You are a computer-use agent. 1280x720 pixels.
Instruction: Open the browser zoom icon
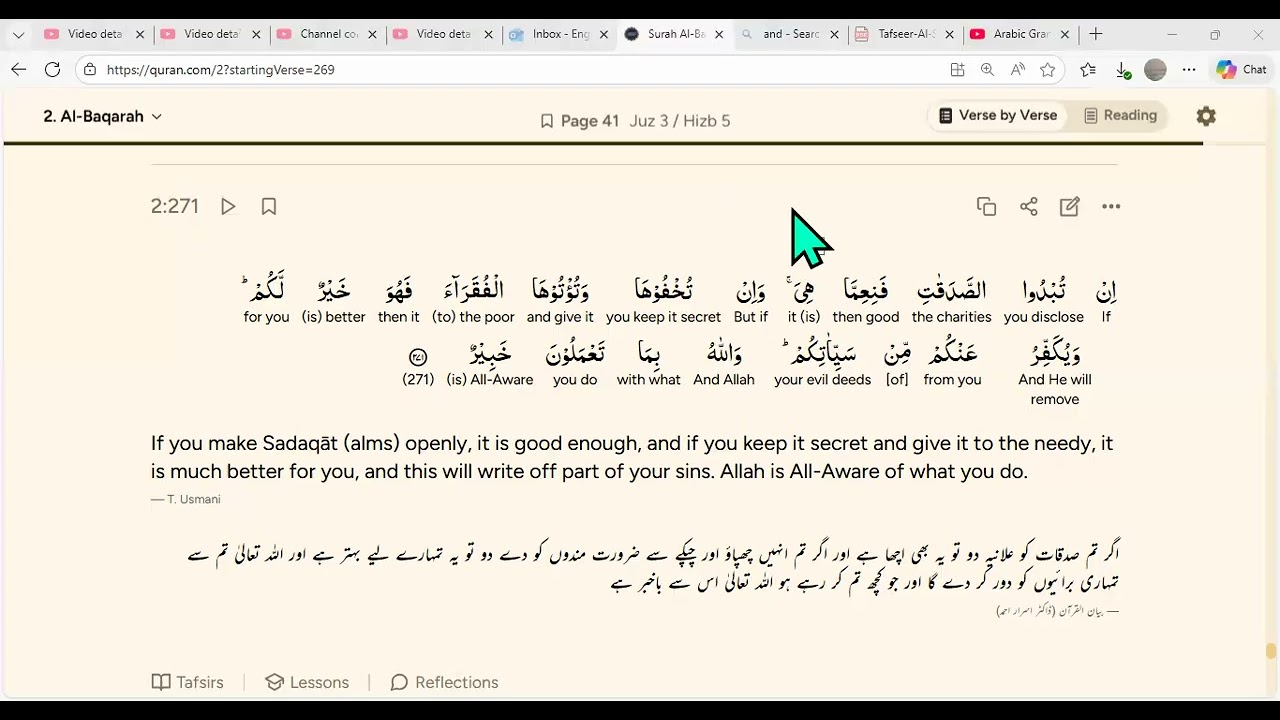tap(987, 70)
